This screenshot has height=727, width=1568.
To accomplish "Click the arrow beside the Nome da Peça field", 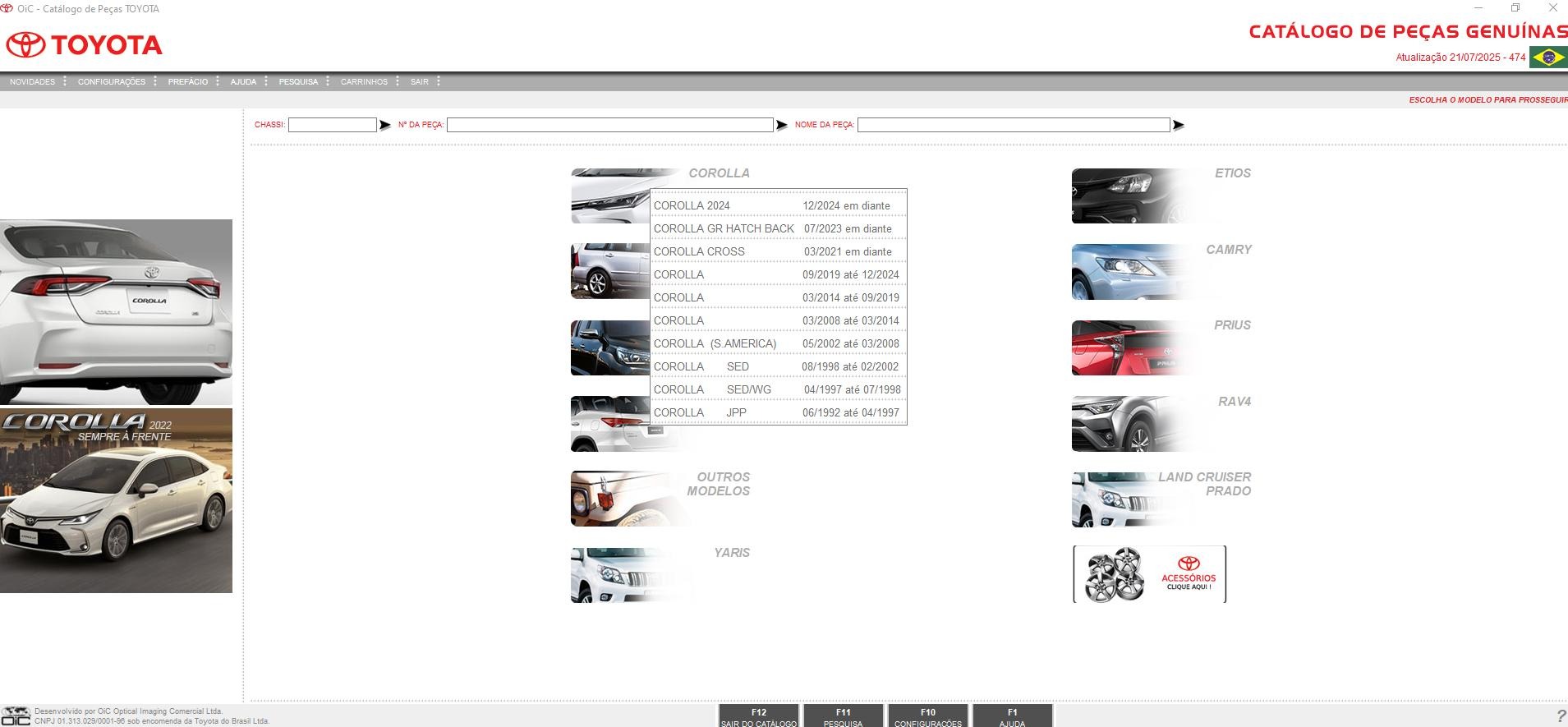I will 1178,125.
